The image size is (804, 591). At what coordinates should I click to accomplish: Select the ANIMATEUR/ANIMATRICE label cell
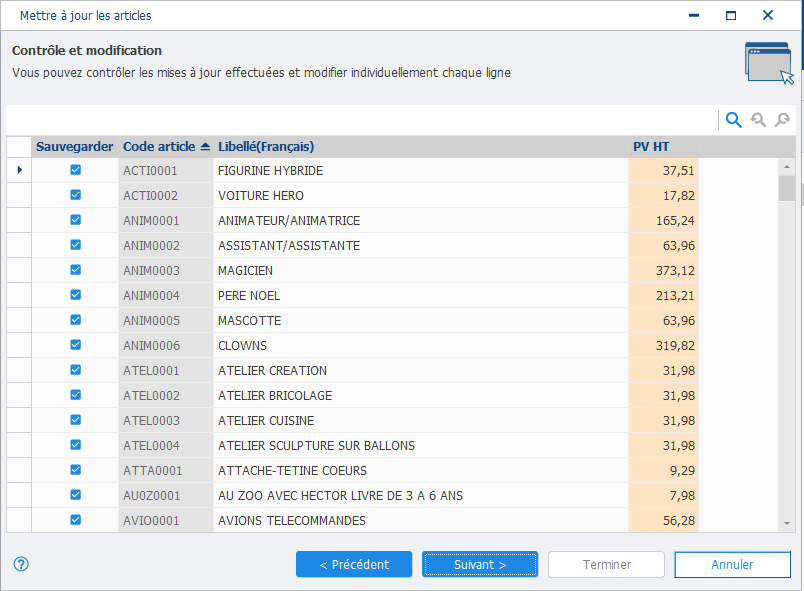click(421, 220)
